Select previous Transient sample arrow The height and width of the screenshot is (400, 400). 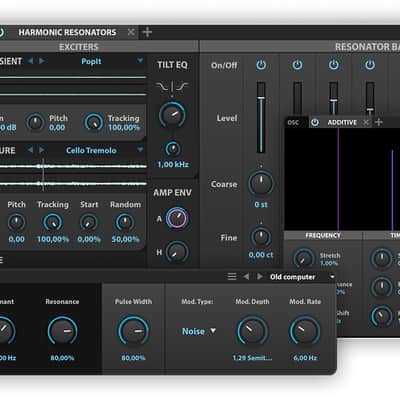tap(30, 61)
